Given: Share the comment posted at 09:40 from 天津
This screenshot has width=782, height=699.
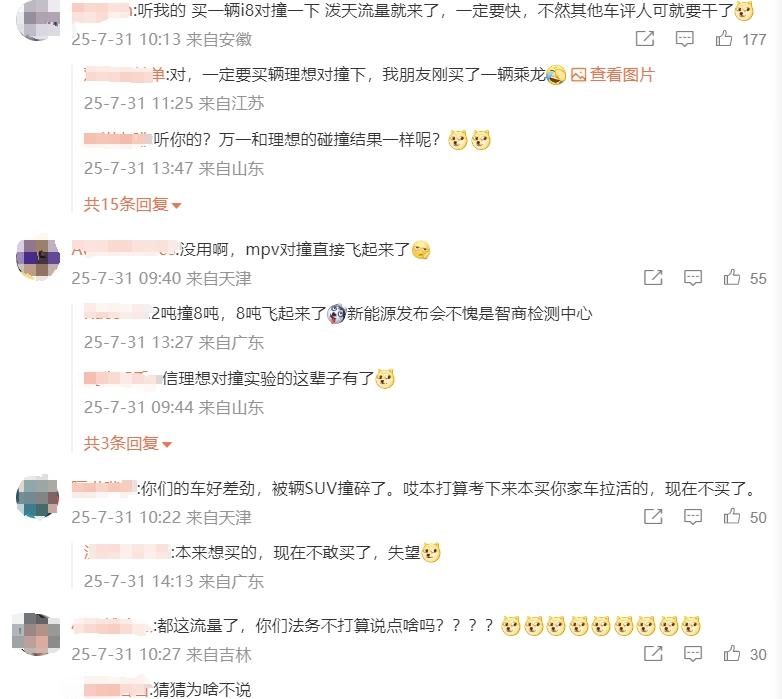Looking at the screenshot, I should pos(653,277).
